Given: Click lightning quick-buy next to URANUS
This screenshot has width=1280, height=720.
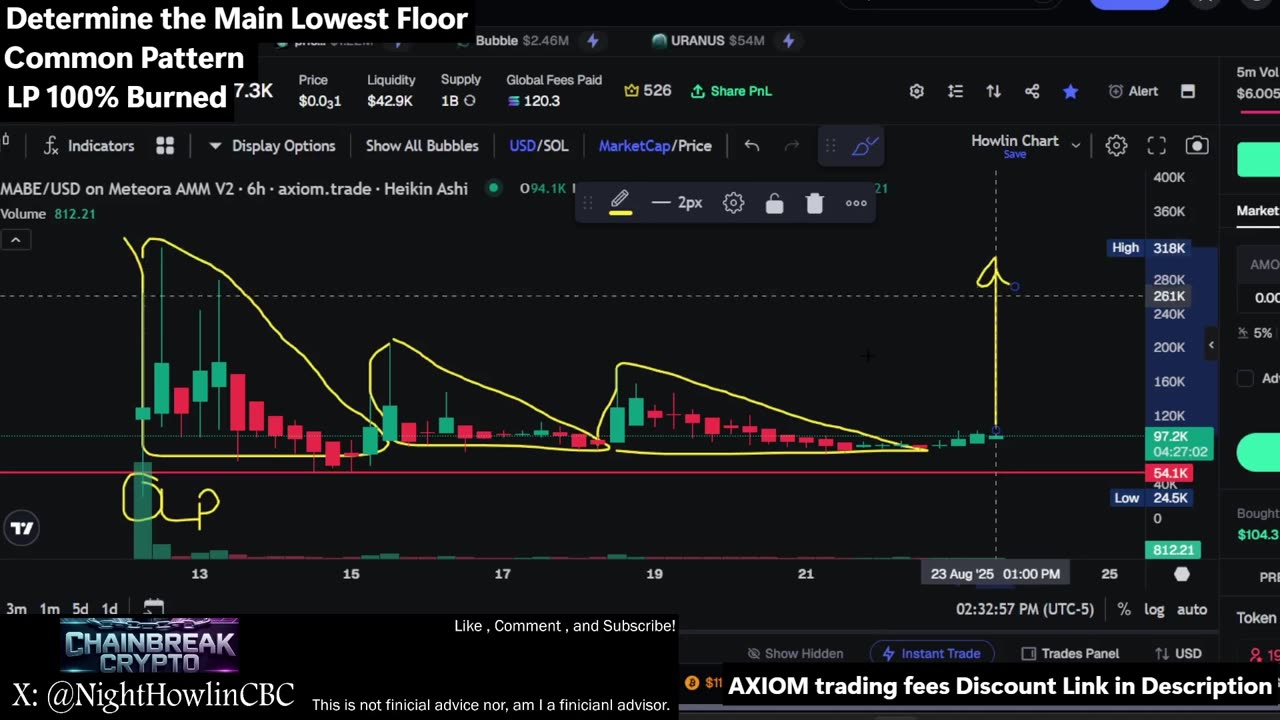Looking at the screenshot, I should [x=788, y=41].
